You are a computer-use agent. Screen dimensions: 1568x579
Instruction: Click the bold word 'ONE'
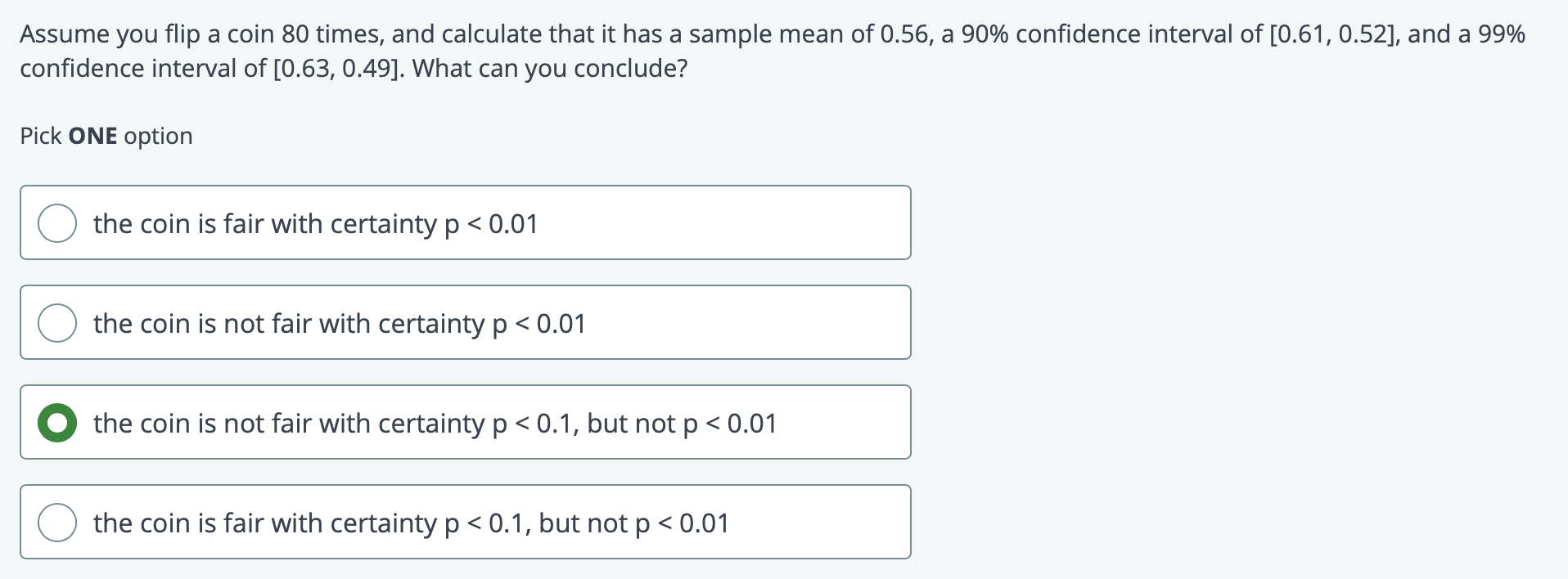tap(92, 136)
